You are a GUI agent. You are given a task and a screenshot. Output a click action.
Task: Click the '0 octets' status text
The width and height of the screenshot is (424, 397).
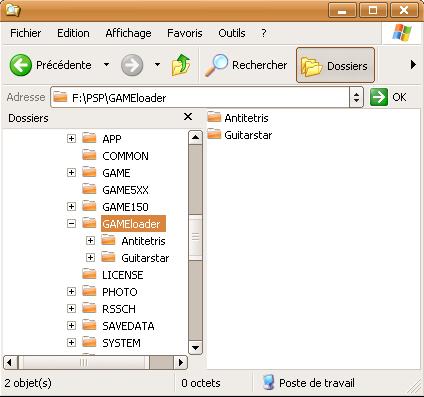(201, 383)
